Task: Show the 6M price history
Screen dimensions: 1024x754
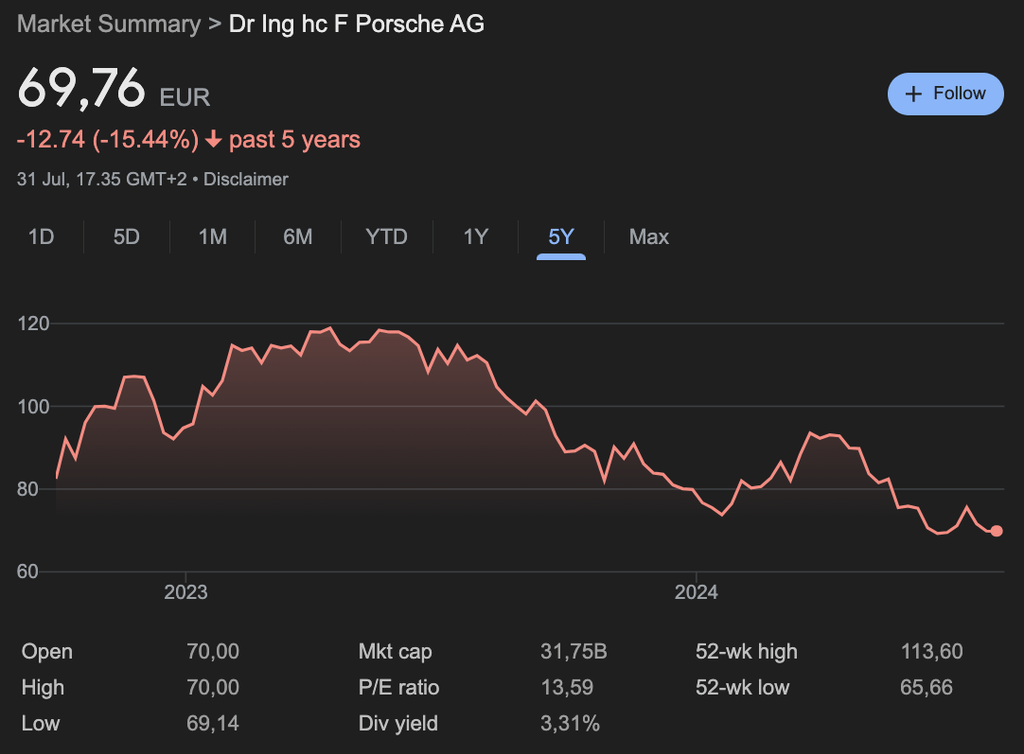Action: [x=297, y=237]
